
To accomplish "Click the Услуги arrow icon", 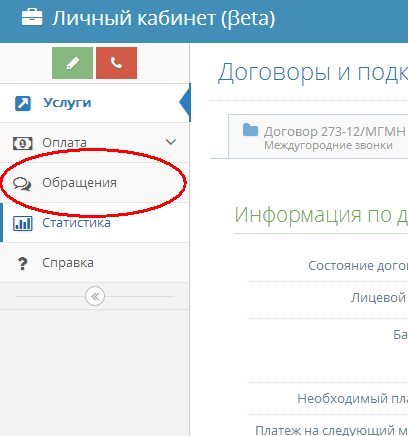I will point(23,103).
